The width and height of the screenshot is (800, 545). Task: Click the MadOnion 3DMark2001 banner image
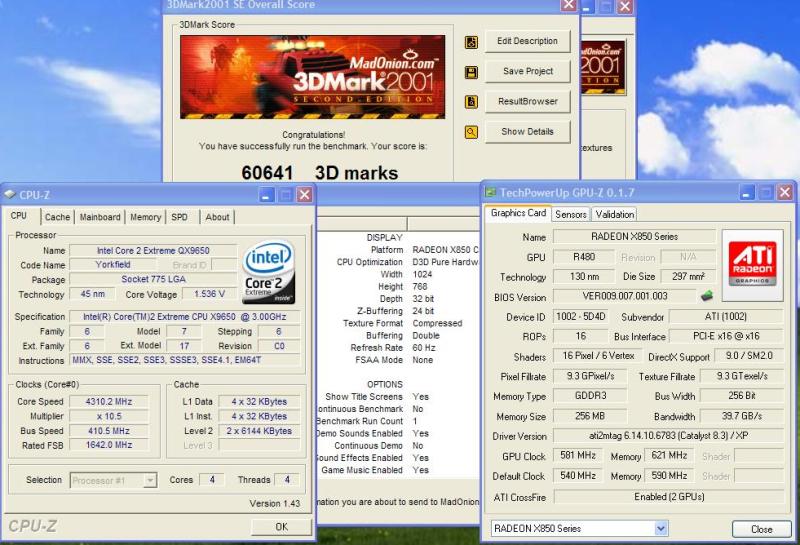pyautogui.click(x=312, y=77)
